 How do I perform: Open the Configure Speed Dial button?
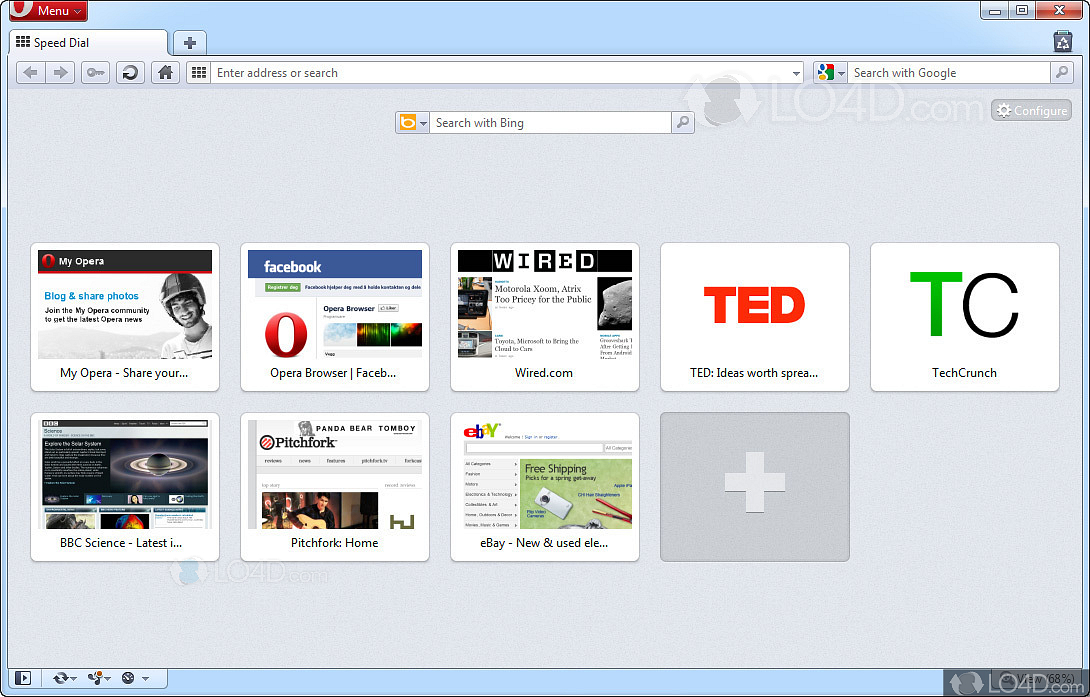tap(1032, 110)
